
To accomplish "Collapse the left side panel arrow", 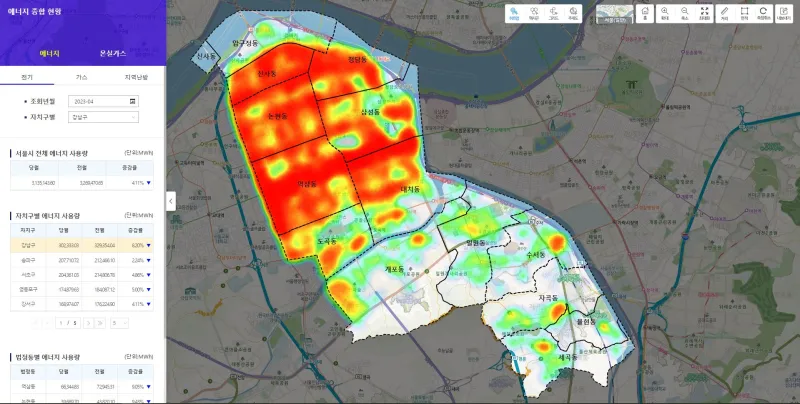I will 170,201.
